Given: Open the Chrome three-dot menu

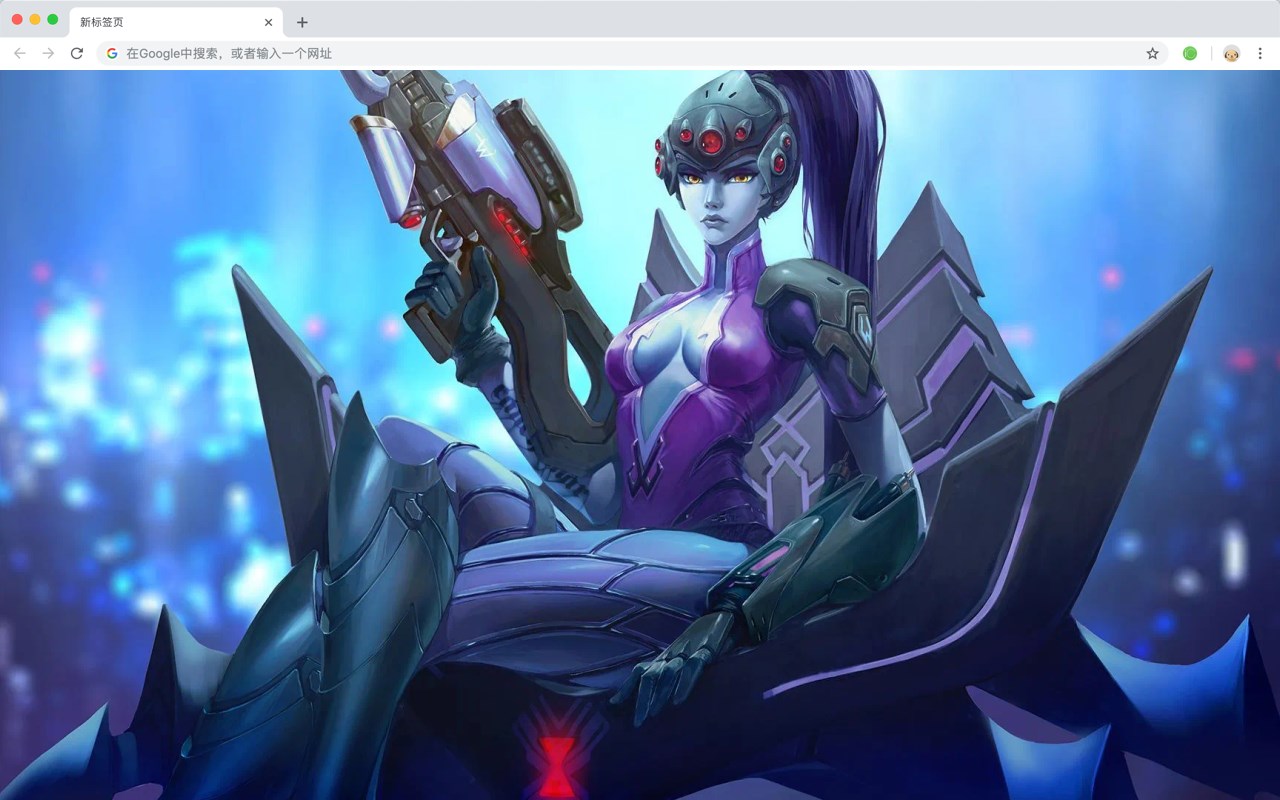Looking at the screenshot, I should click(x=1260, y=53).
